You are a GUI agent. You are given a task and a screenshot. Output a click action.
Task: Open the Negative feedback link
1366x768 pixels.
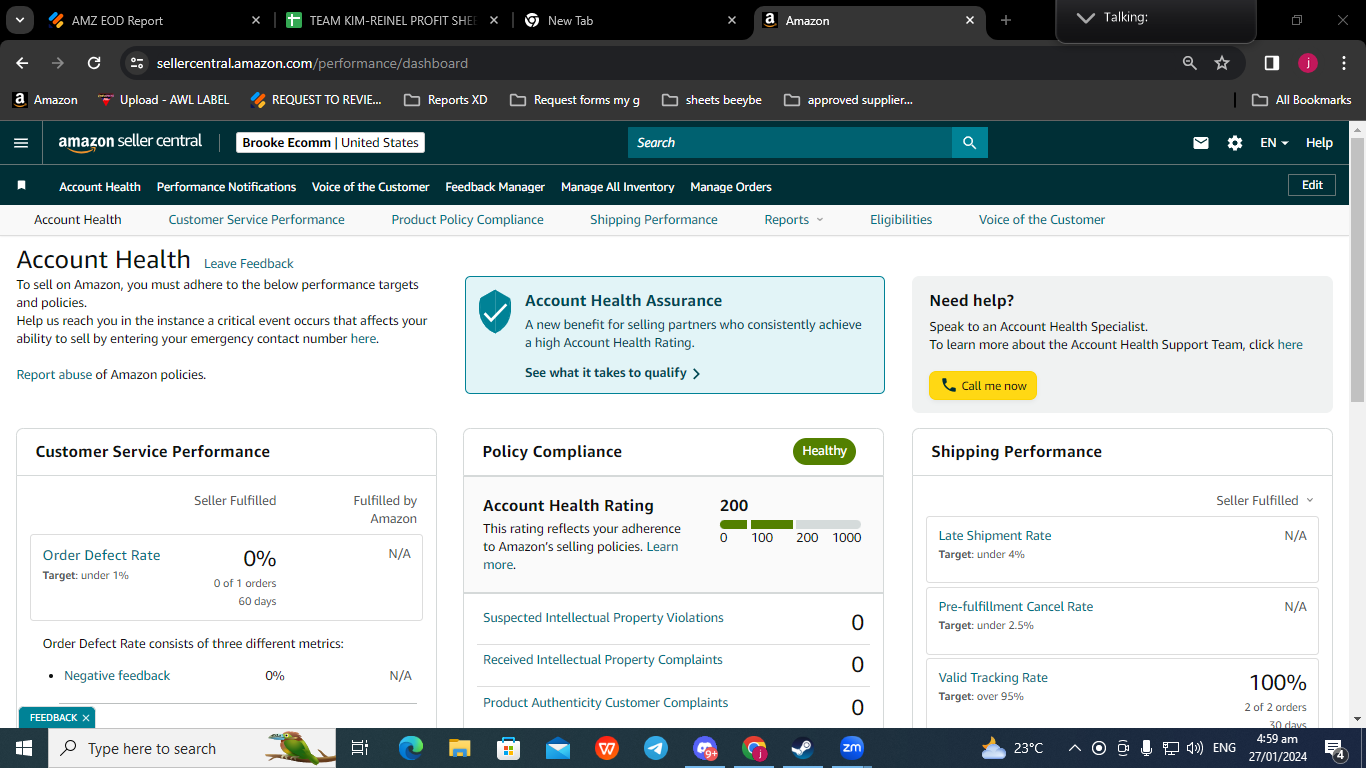pyautogui.click(x=117, y=676)
